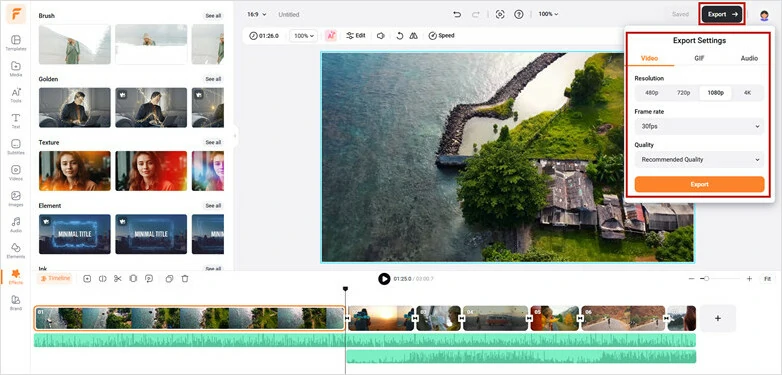782x375 pixels.
Task: Open the Images sidebar panel
Action: (x=16, y=198)
